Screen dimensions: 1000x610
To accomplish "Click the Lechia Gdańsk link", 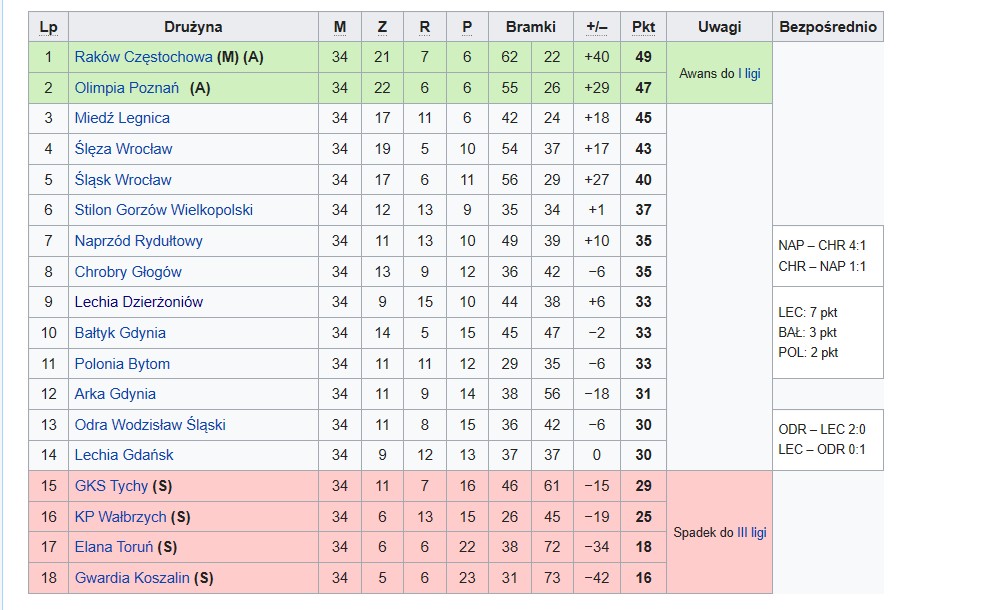I will (x=124, y=455).
